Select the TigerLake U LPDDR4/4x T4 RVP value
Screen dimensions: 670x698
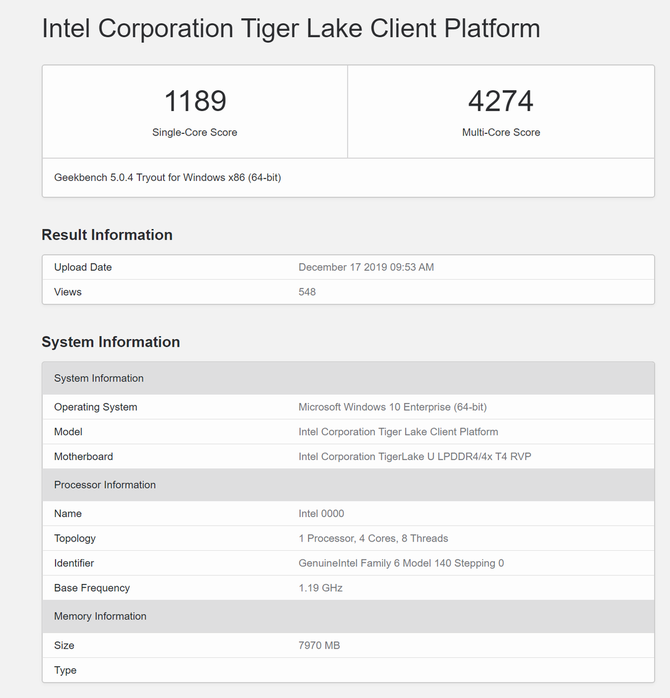pos(414,456)
